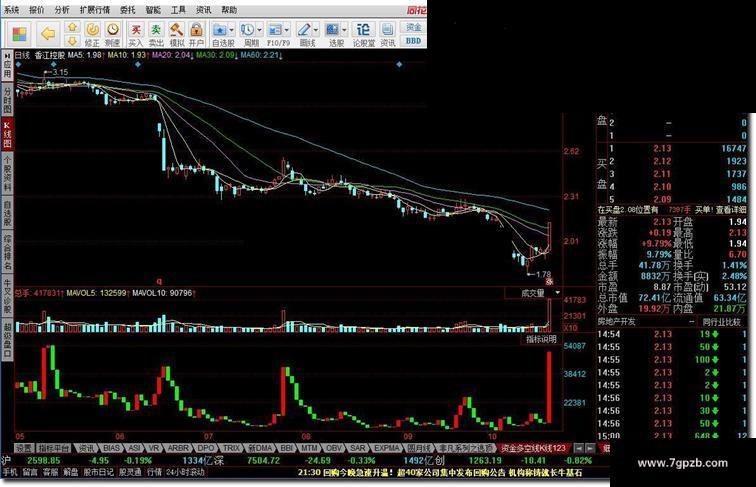Open the 模拟 simulated trading gavel icon
This screenshot has width=756, height=487.
(x=176, y=34)
